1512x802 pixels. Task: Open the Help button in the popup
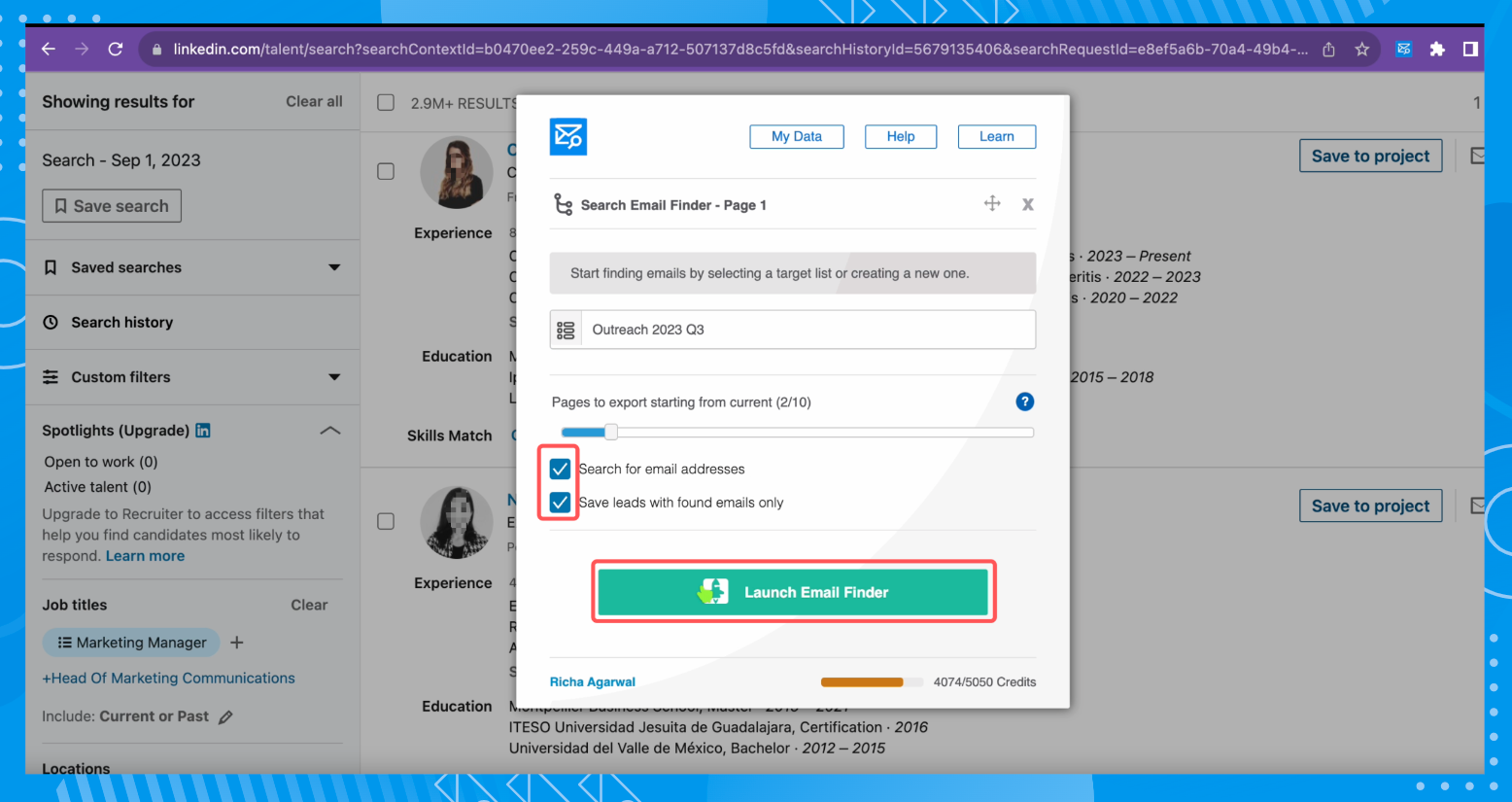coord(901,137)
